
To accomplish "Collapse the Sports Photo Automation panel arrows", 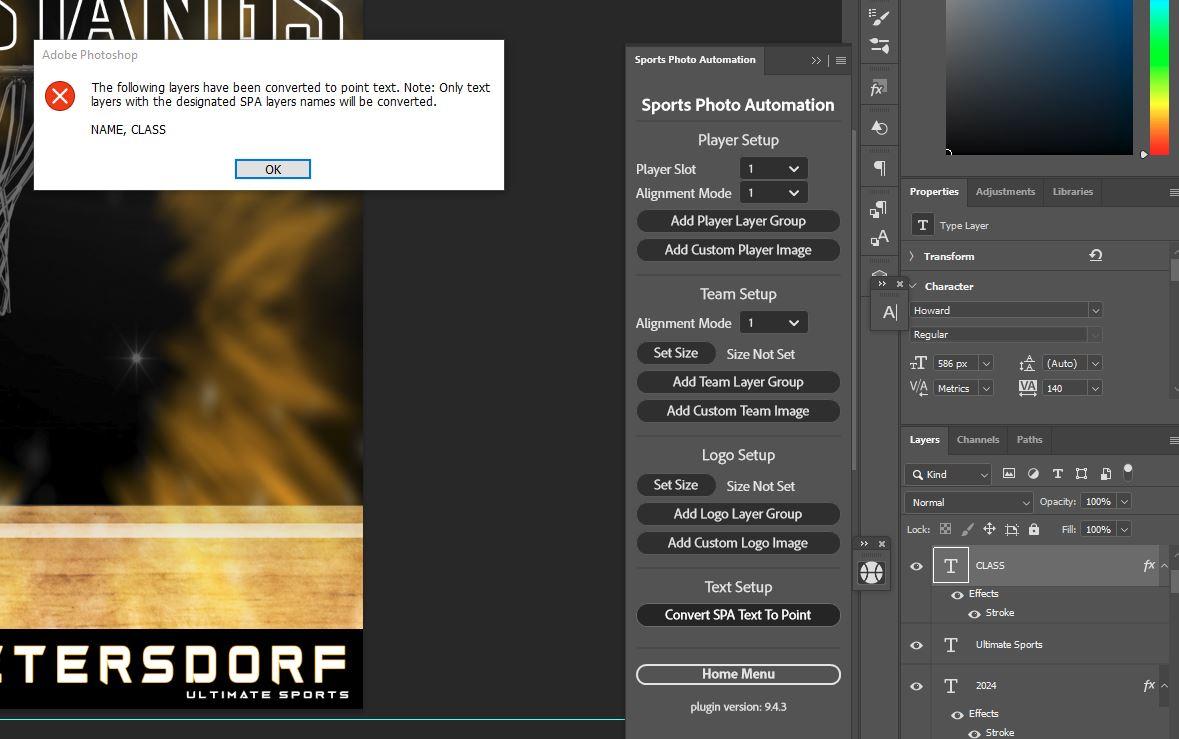I will click(817, 60).
